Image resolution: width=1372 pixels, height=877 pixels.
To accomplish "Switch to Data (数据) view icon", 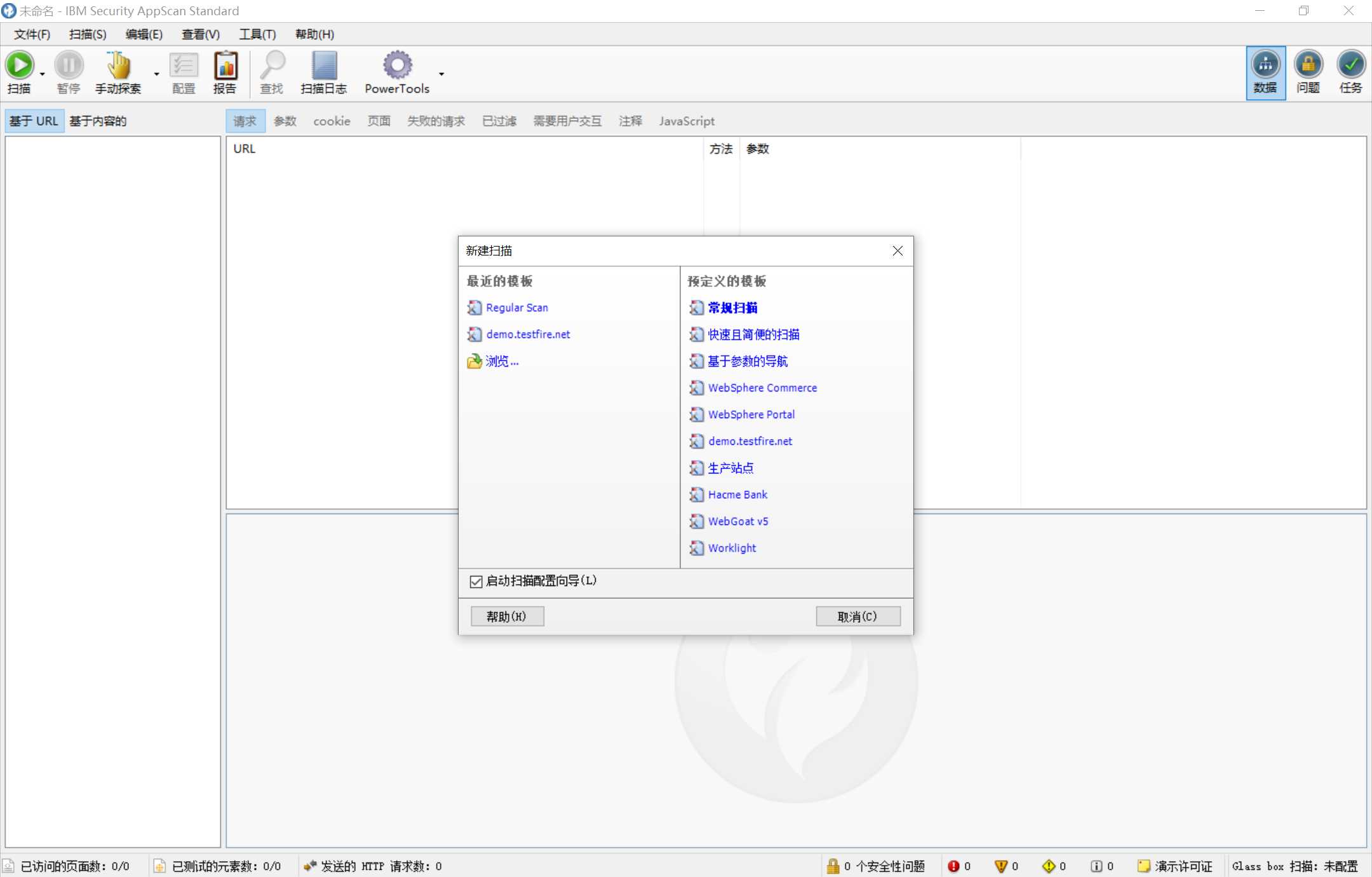I will pyautogui.click(x=1265, y=64).
